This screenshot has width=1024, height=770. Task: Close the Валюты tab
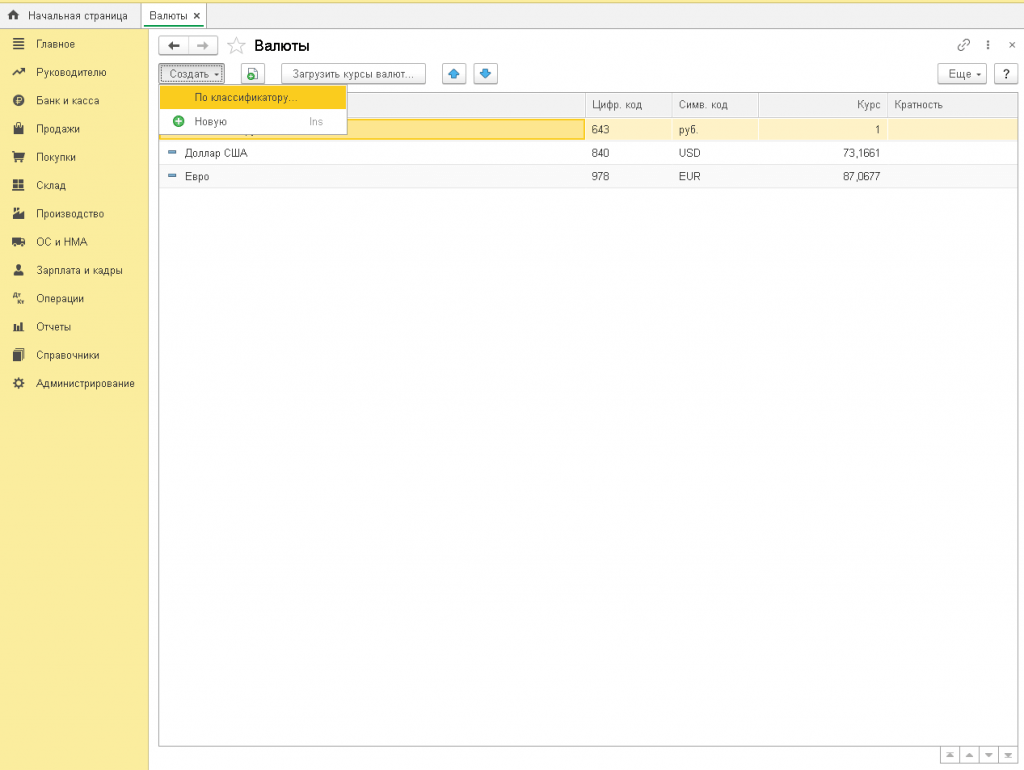click(197, 16)
